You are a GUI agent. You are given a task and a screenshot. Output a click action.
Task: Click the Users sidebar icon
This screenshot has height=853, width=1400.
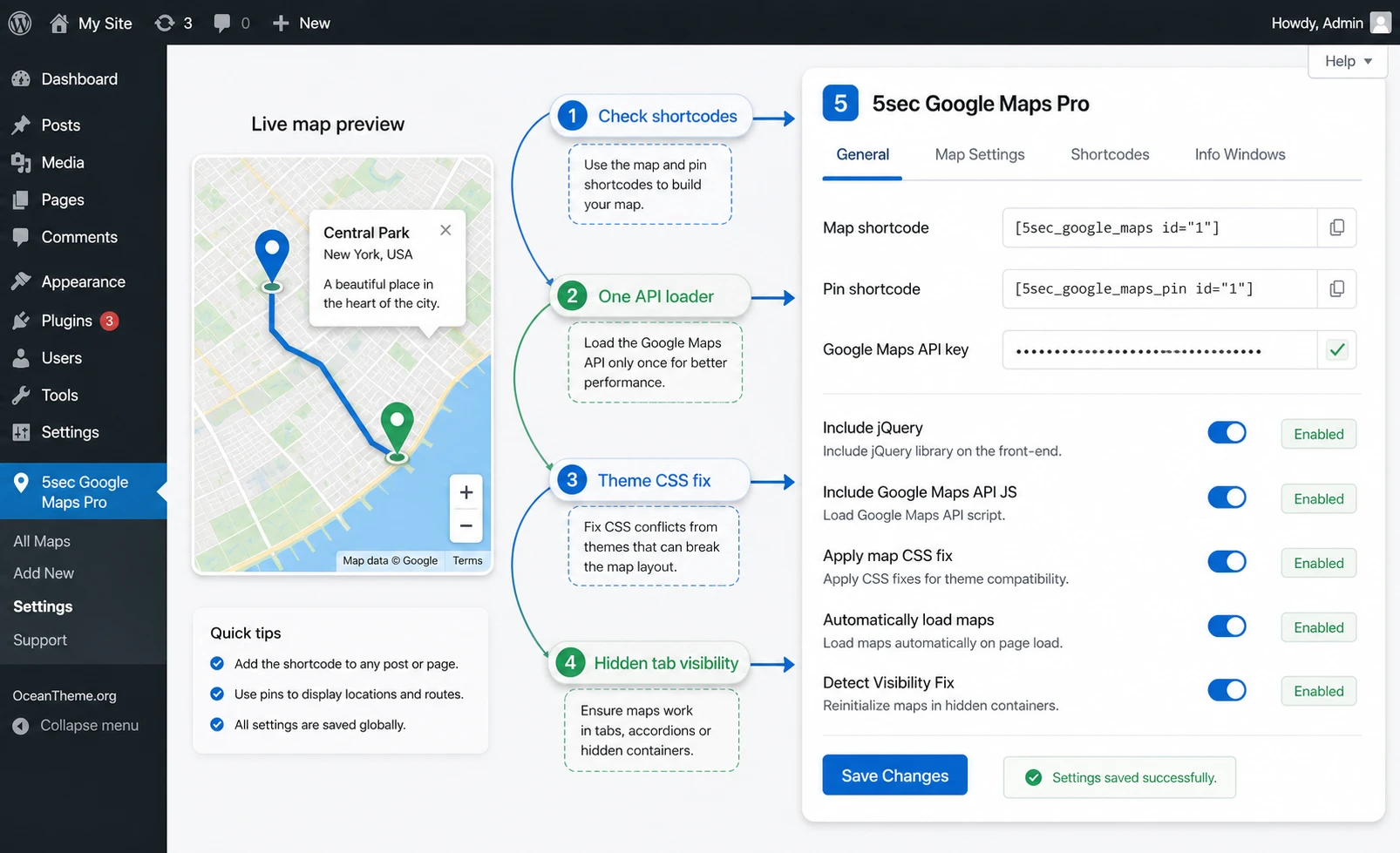point(21,358)
